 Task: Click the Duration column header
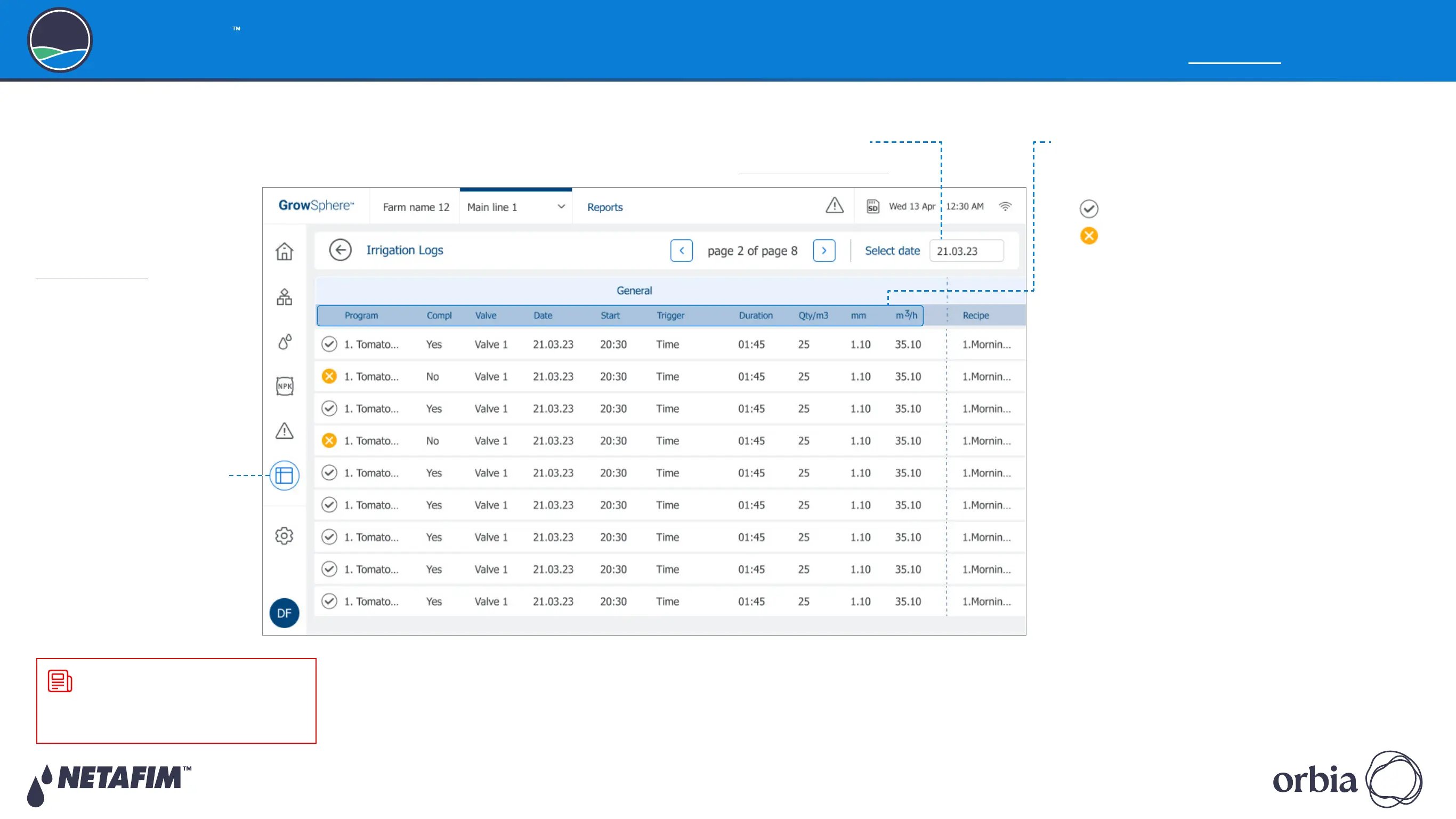click(756, 316)
